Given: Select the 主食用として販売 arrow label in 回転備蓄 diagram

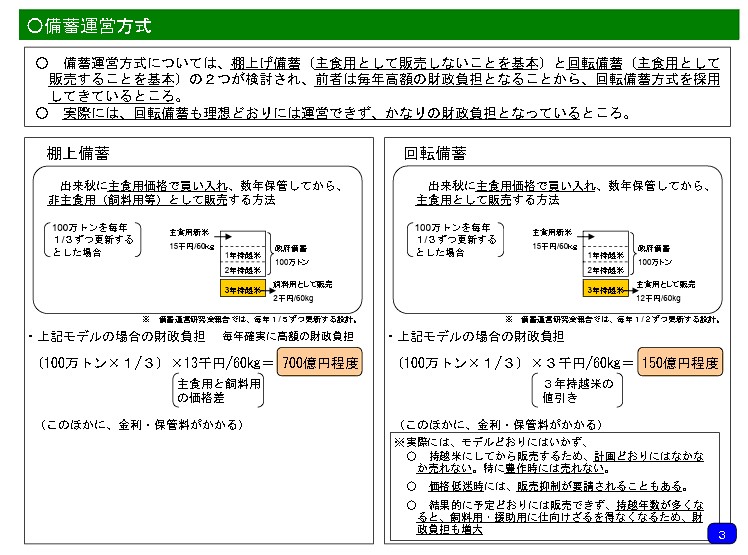Looking at the screenshot, I should (x=665, y=284).
